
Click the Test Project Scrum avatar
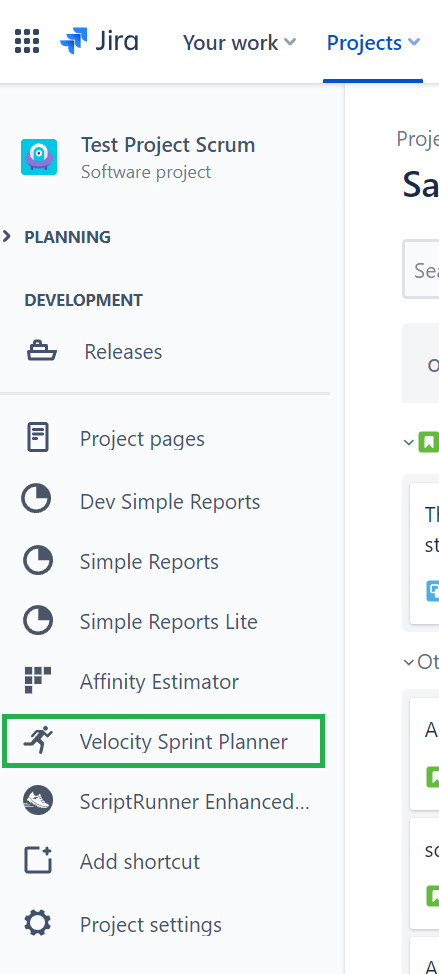(39, 157)
